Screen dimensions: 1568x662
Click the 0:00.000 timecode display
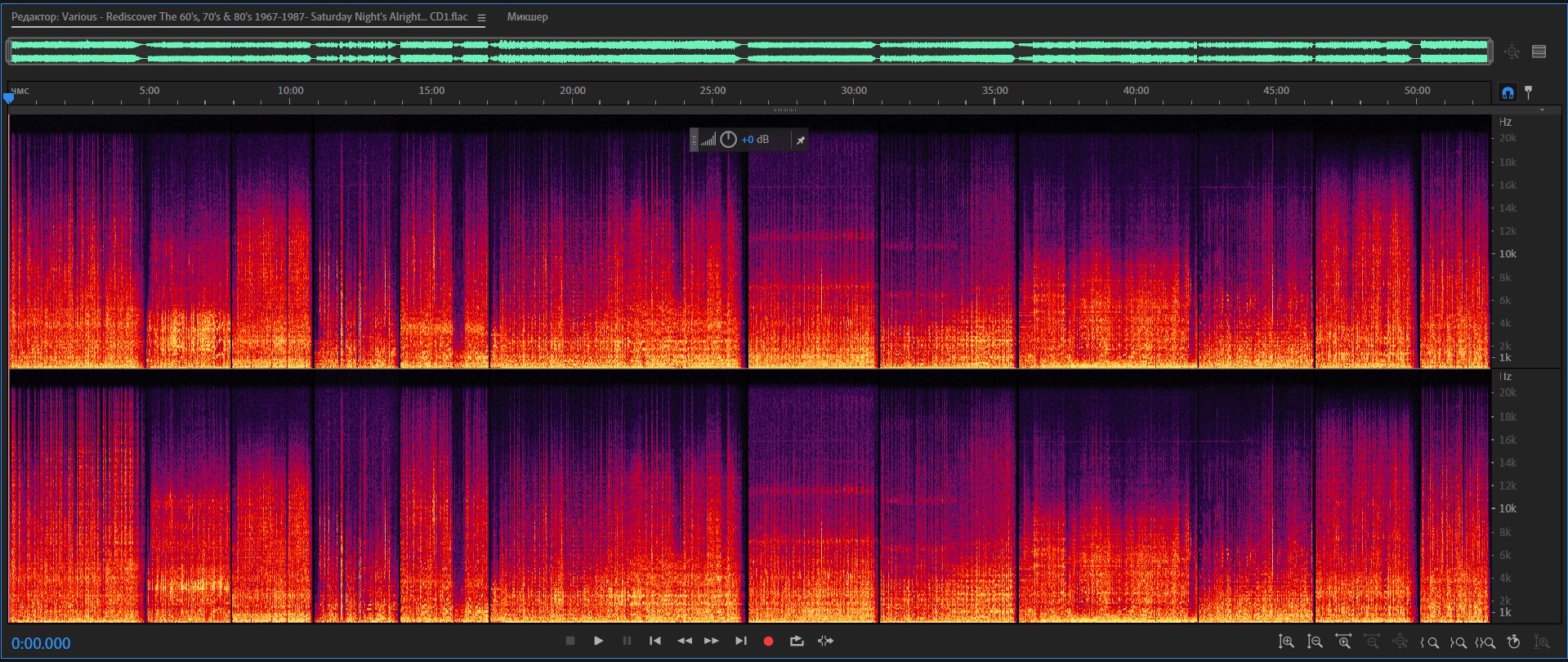[41, 643]
